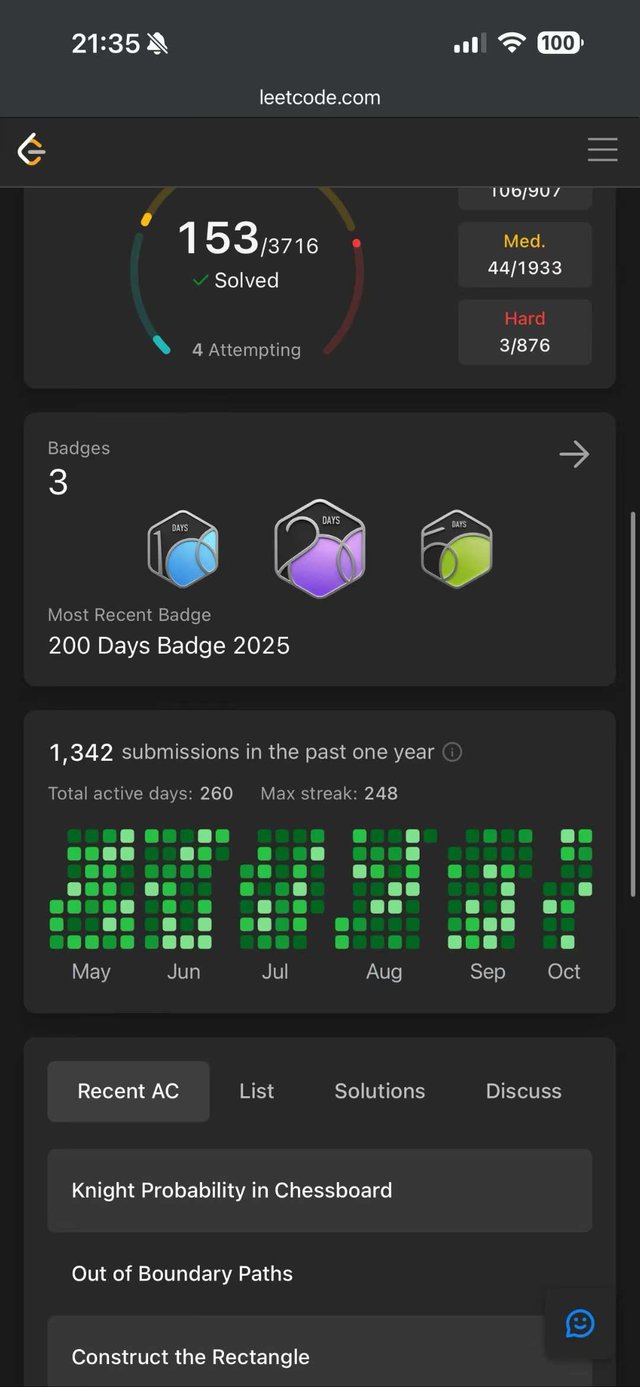Open the hamburger navigation menu
The image size is (640, 1387).
coord(602,150)
